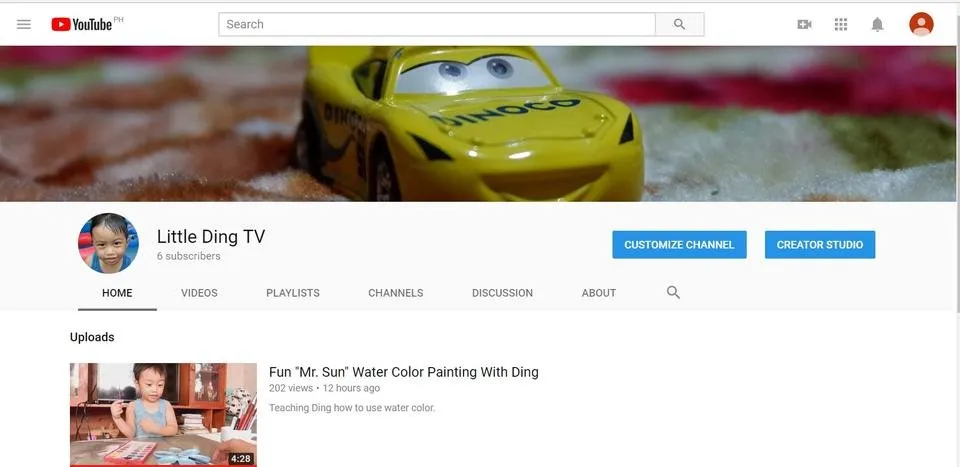Play the water color painting video thumbnail
The width and height of the screenshot is (960, 467).
coord(163,414)
